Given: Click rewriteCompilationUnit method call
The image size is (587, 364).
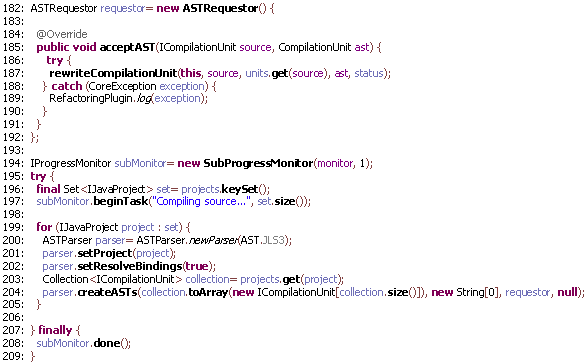Looking at the screenshot, I should (x=113, y=73).
